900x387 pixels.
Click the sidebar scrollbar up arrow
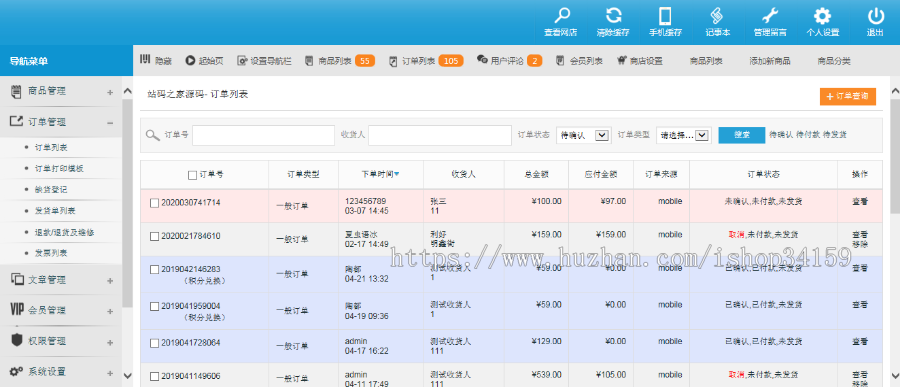tap(127, 91)
